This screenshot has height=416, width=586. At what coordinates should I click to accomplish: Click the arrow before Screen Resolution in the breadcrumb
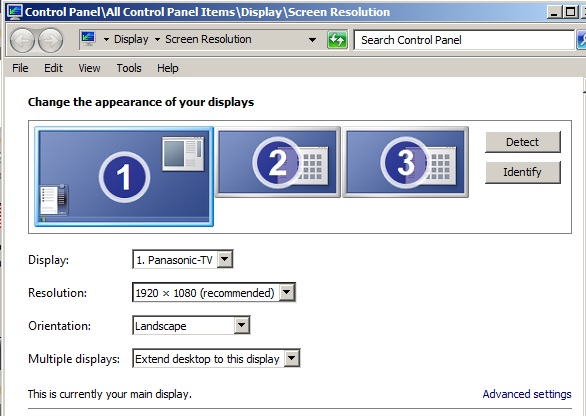pyautogui.click(x=157, y=40)
